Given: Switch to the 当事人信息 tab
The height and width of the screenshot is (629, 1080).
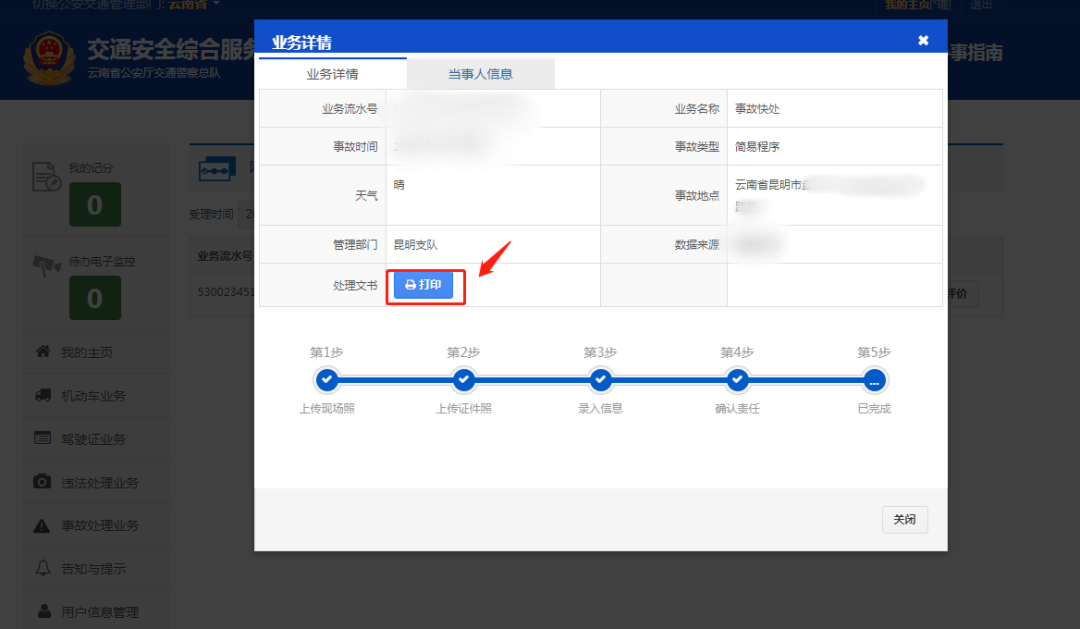Looking at the screenshot, I should pyautogui.click(x=480, y=74).
